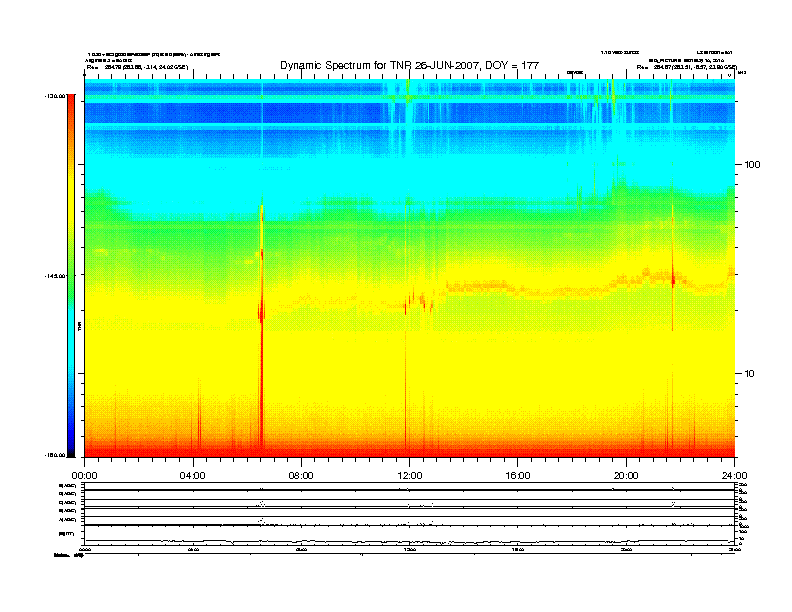Image resolution: width=792 pixels, height=612 pixels.
Task: Click the 100 frequency axis label
Action: coord(752,165)
